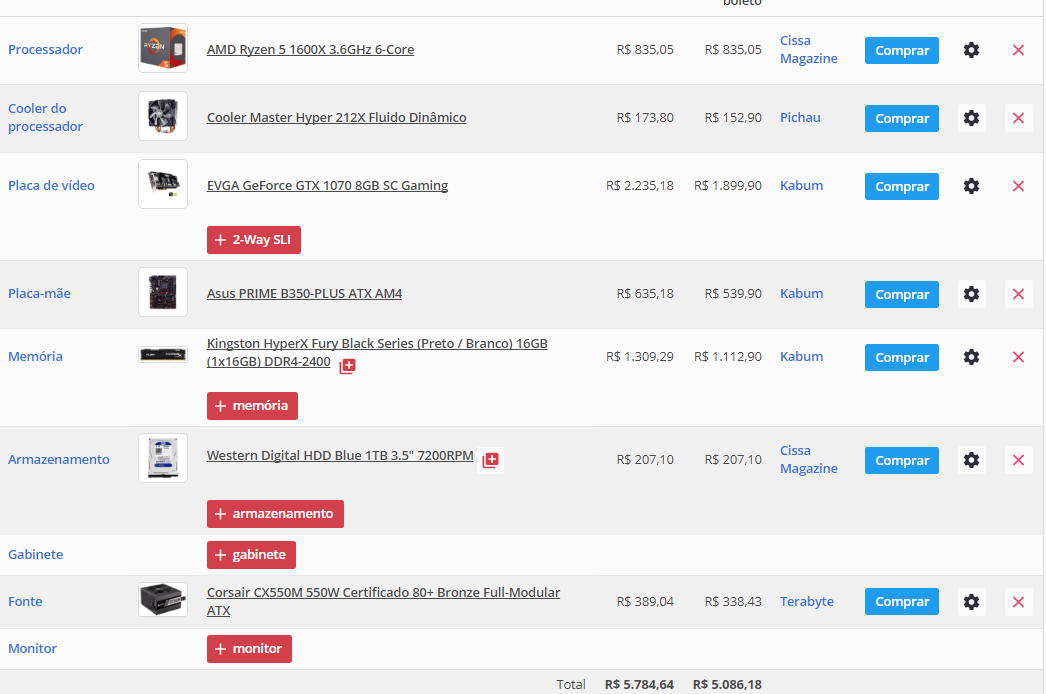Open the Monitor category link
The height and width of the screenshot is (694, 1046).
(32, 649)
